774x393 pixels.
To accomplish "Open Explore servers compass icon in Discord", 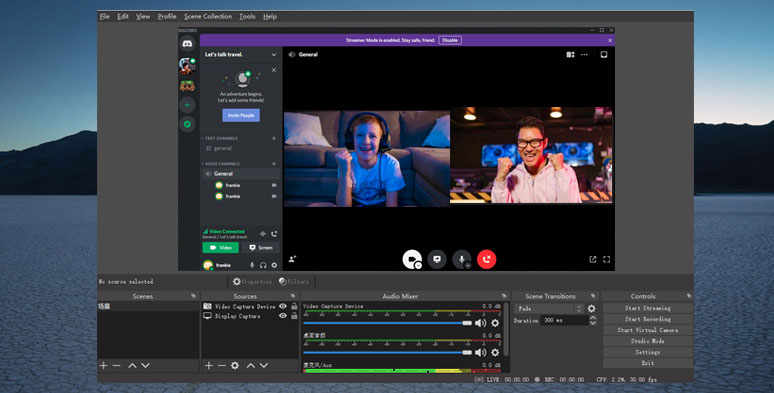I will click(187, 124).
